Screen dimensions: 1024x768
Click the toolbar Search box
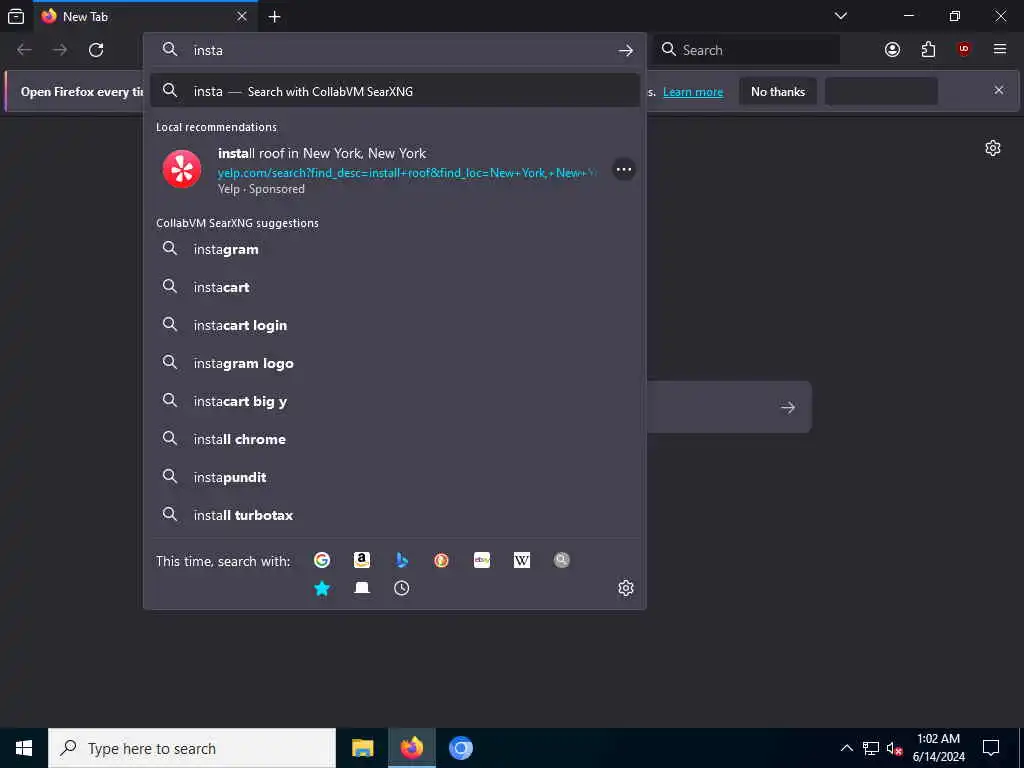(x=747, y=50)
